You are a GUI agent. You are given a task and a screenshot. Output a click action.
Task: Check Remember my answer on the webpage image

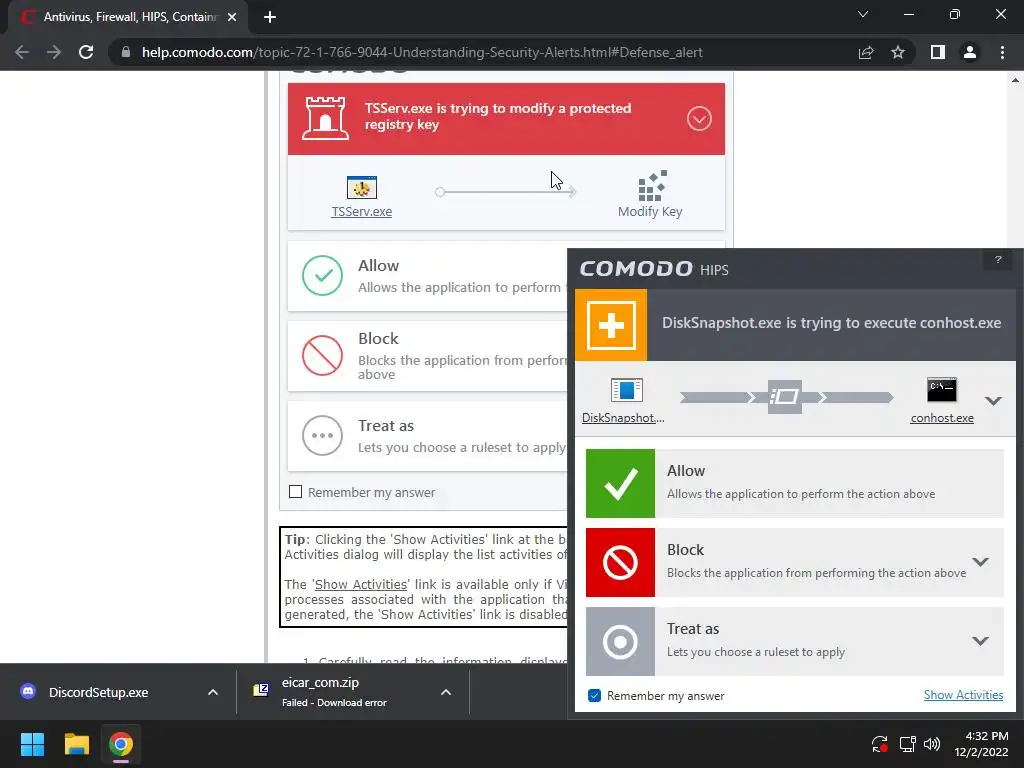click(296, 492)
